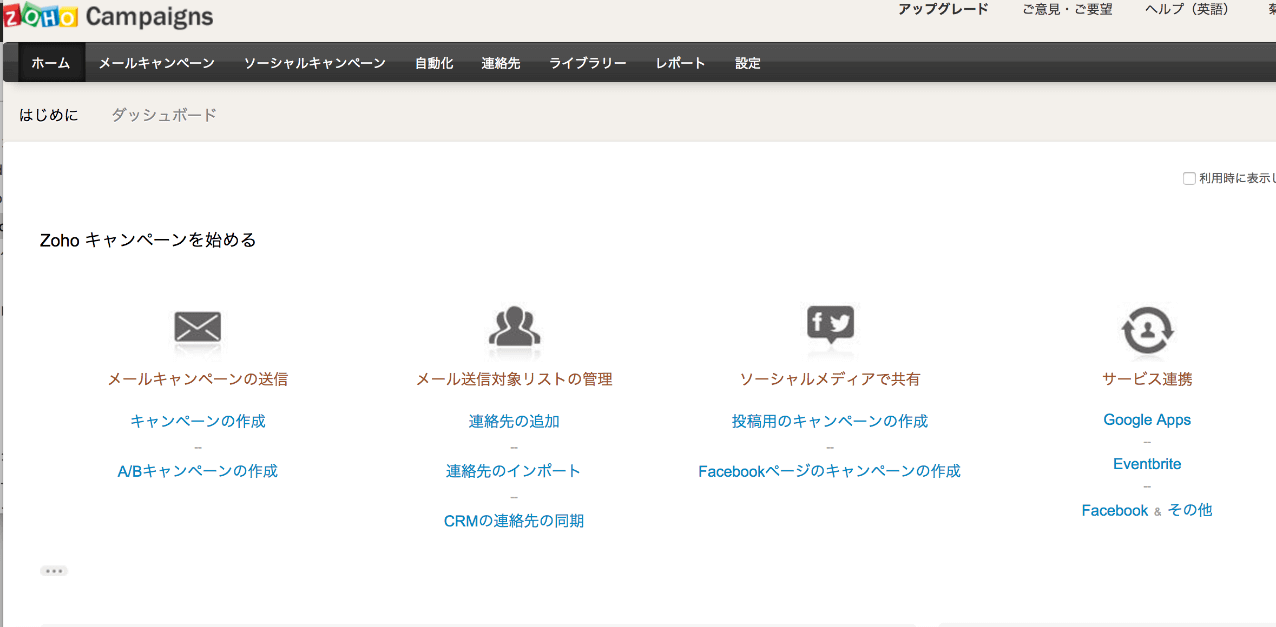Open the Eventbrite integration link
The width and height of the screenshot is (1276, 627).
[1147, 464]
